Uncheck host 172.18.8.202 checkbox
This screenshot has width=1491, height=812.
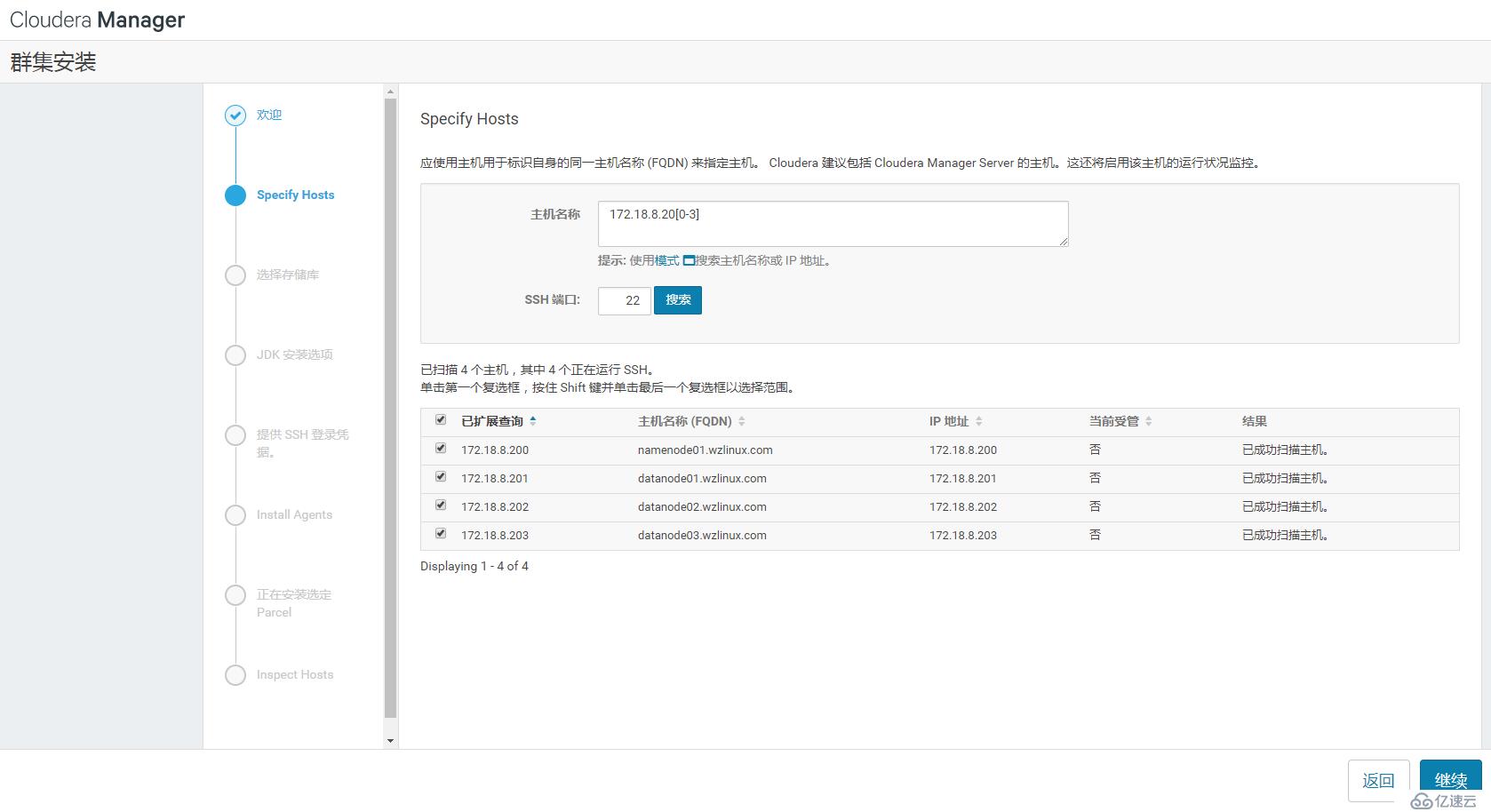441,506
